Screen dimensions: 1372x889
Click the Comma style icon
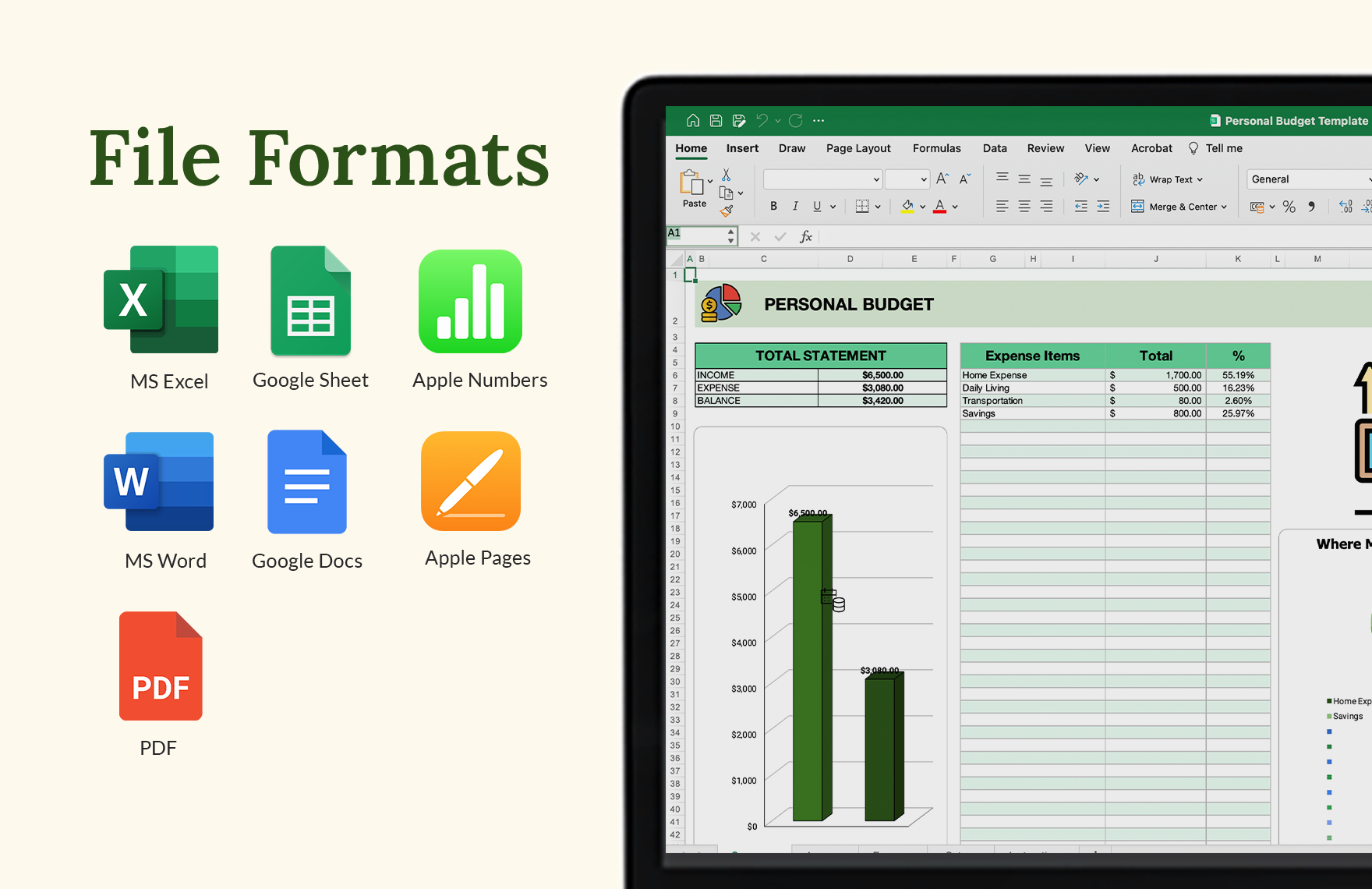[x=1312, y=207]
